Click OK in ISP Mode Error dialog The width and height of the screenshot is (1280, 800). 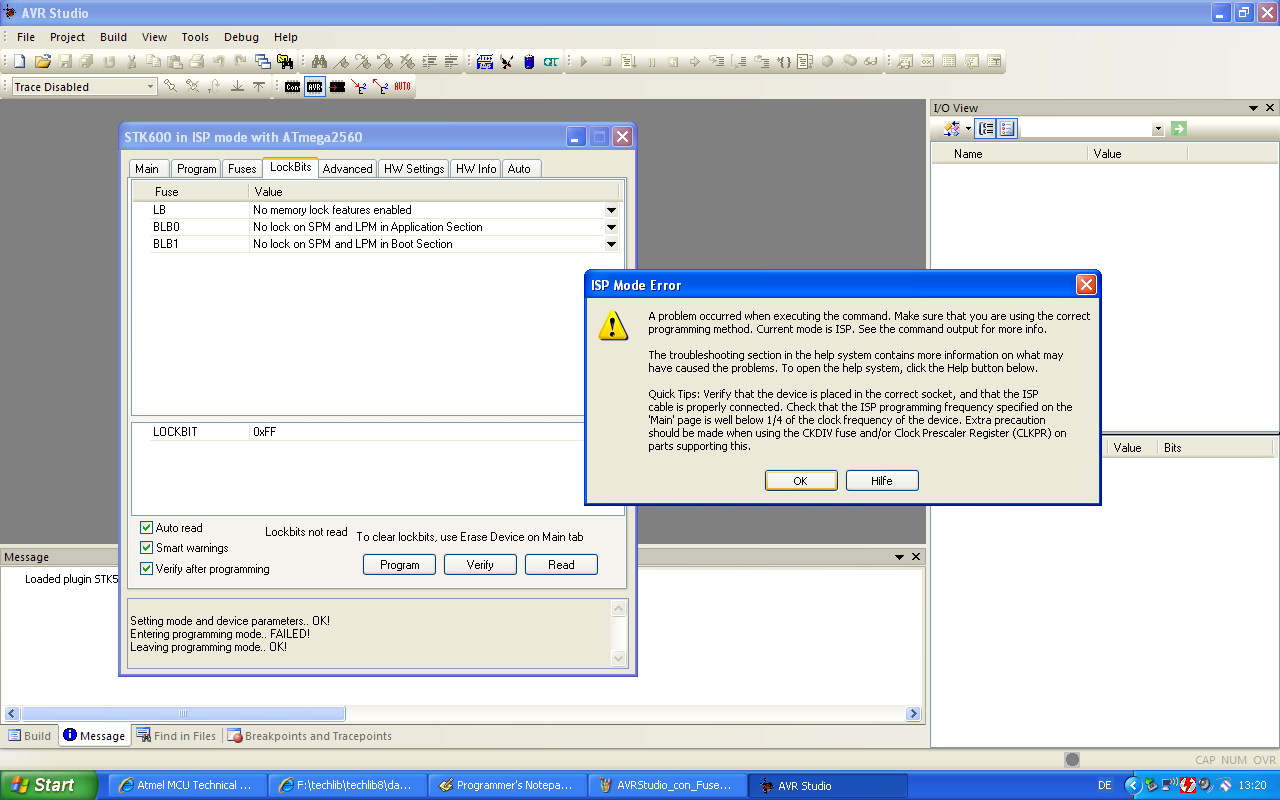[801, 481]
